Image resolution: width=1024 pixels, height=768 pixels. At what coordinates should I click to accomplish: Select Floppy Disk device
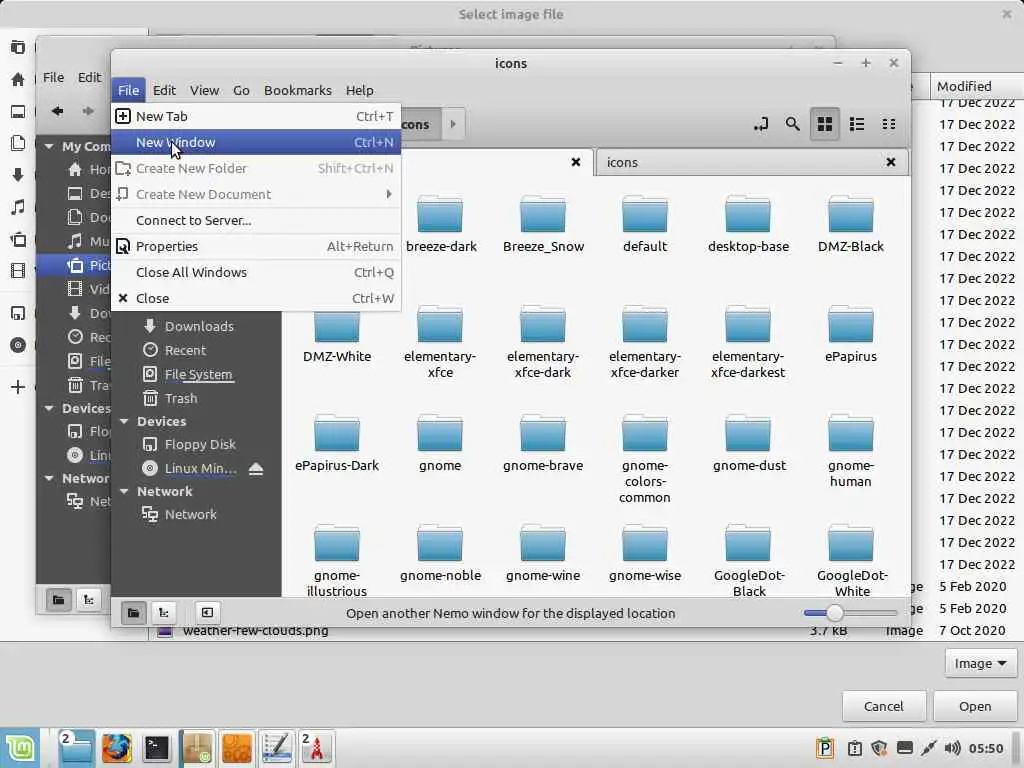pos(199,444)
